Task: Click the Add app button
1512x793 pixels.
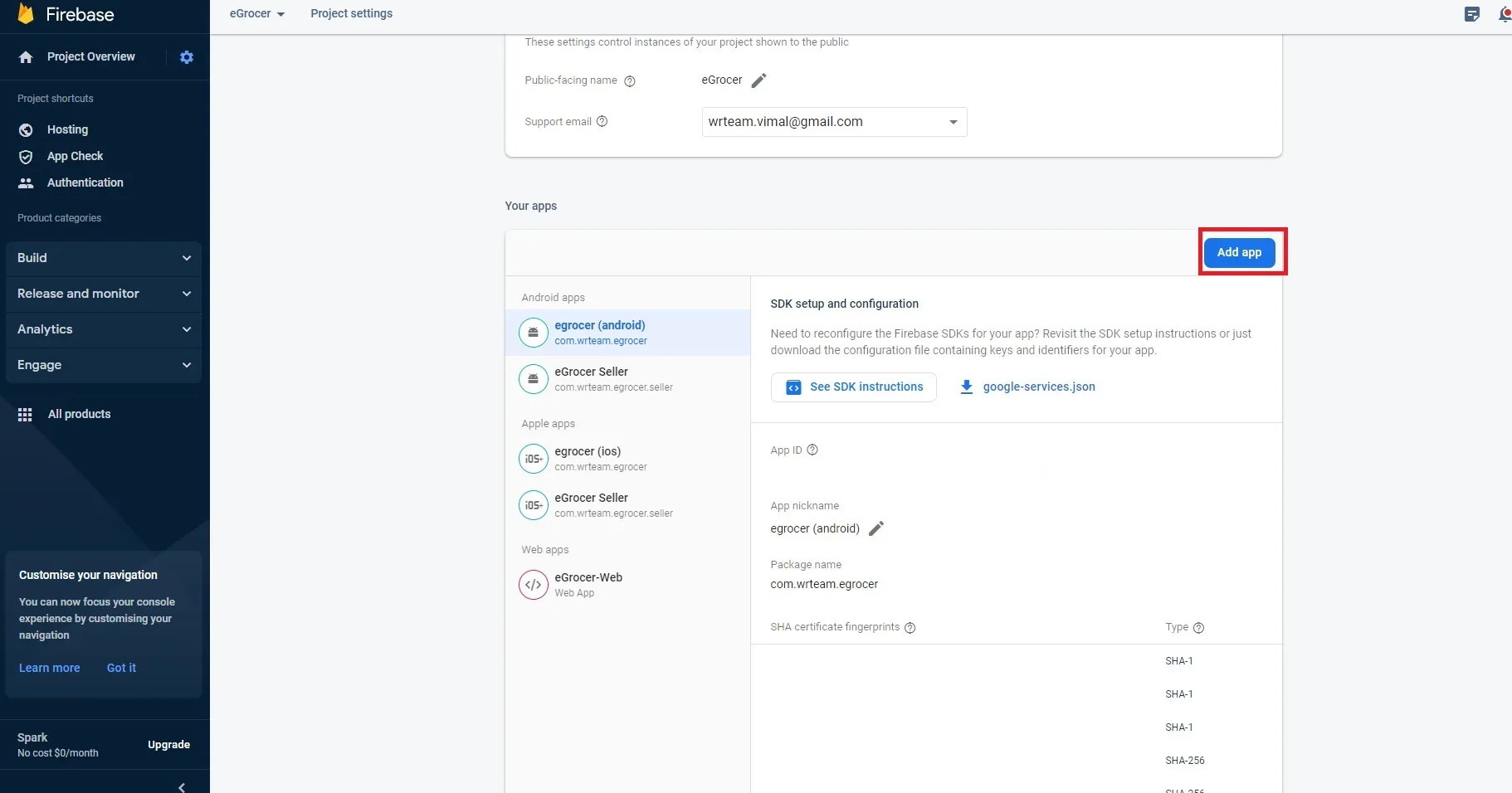Action: tap(1239, 252)
